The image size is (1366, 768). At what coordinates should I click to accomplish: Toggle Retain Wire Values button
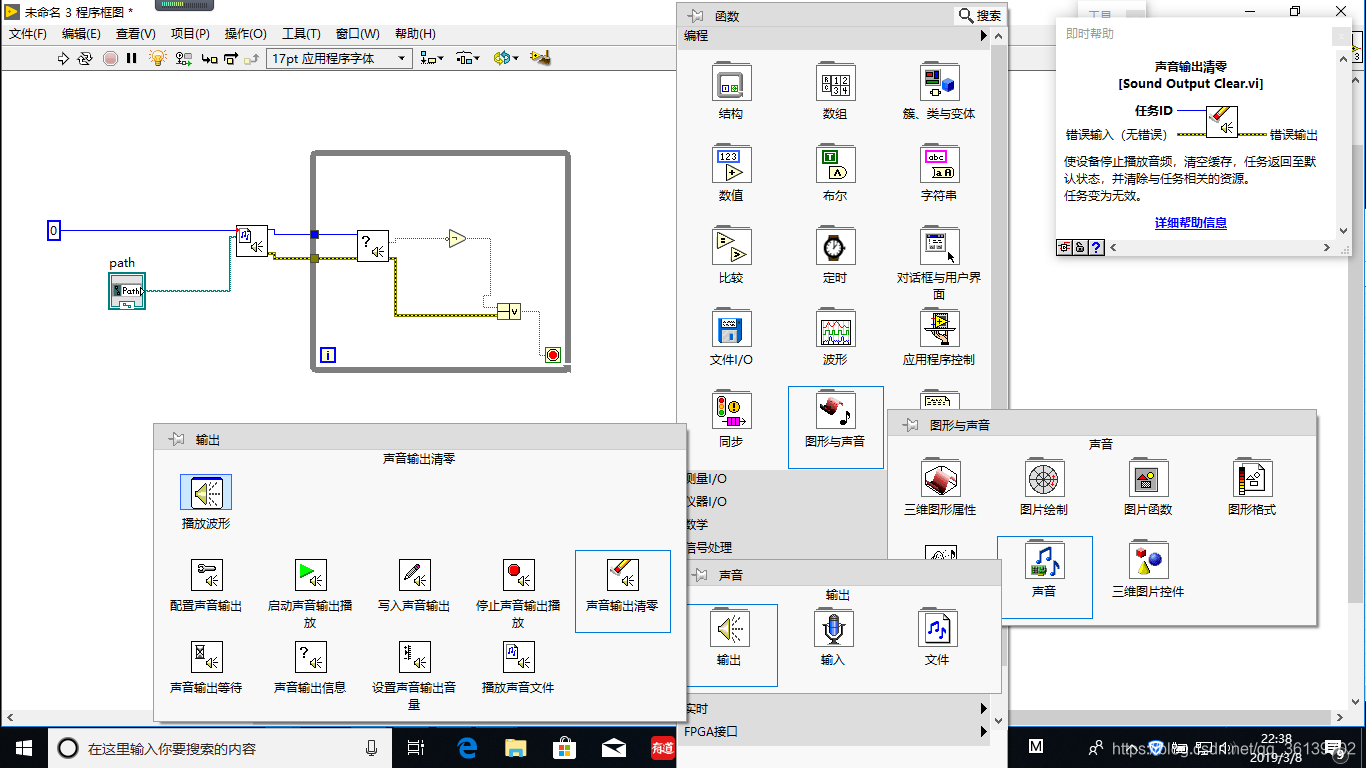(183, 58)
